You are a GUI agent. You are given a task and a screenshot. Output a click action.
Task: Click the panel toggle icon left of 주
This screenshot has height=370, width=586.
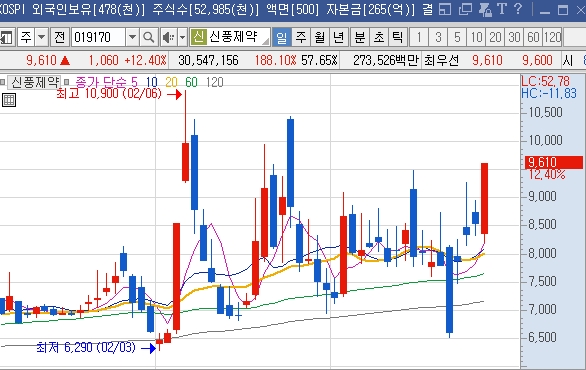coord(7,37)
